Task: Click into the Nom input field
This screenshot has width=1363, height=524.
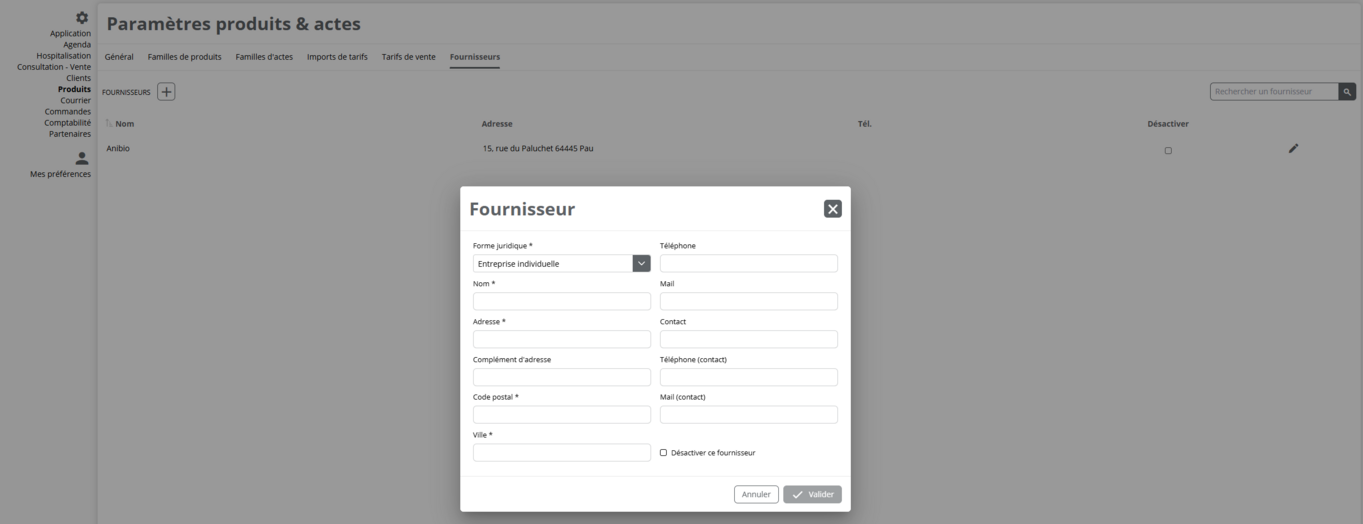Action: (x=561, y=302)
